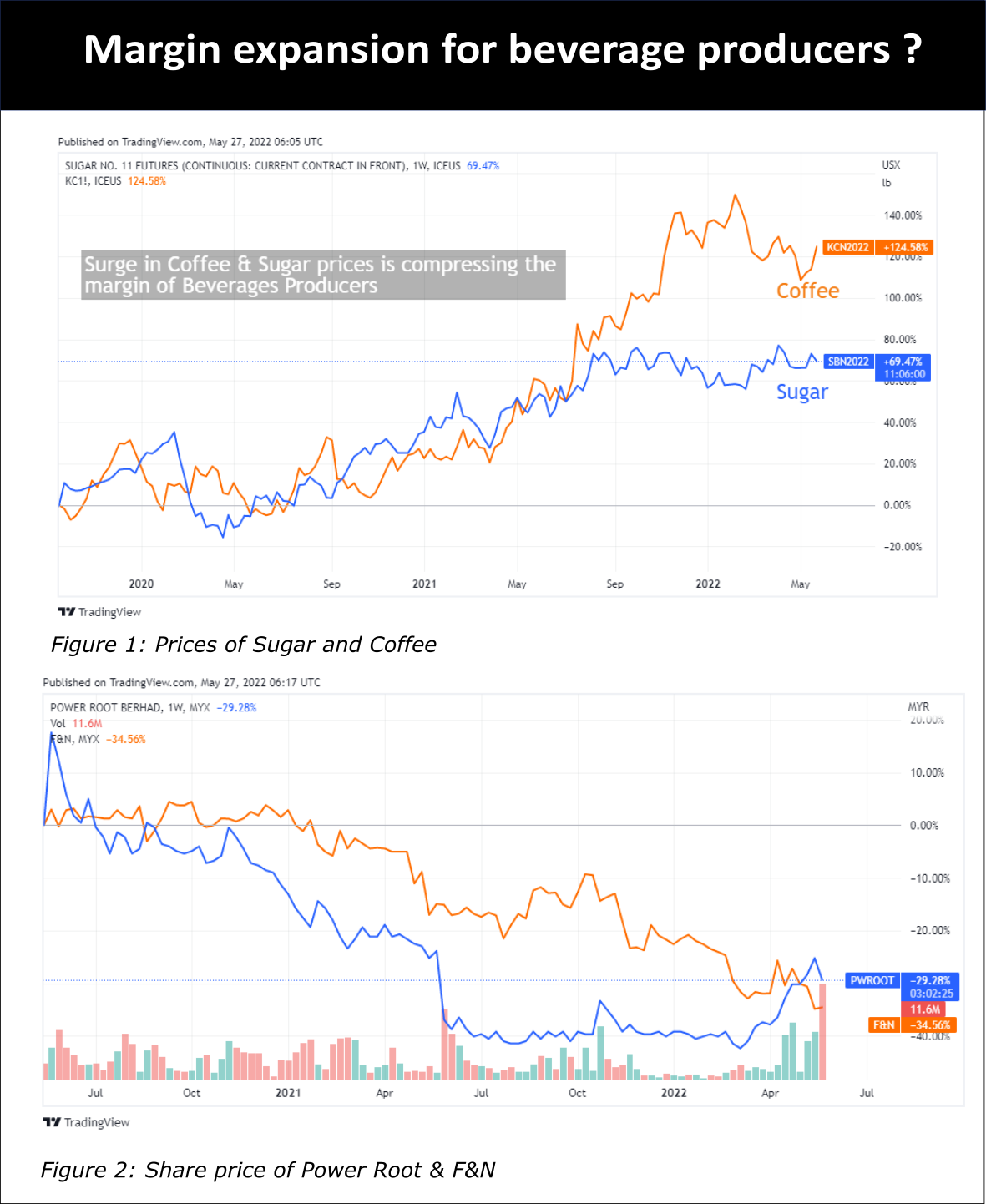986x1204 pixels.
Task: Click the orange KCN2022 price tag
Action: [847, 247]
